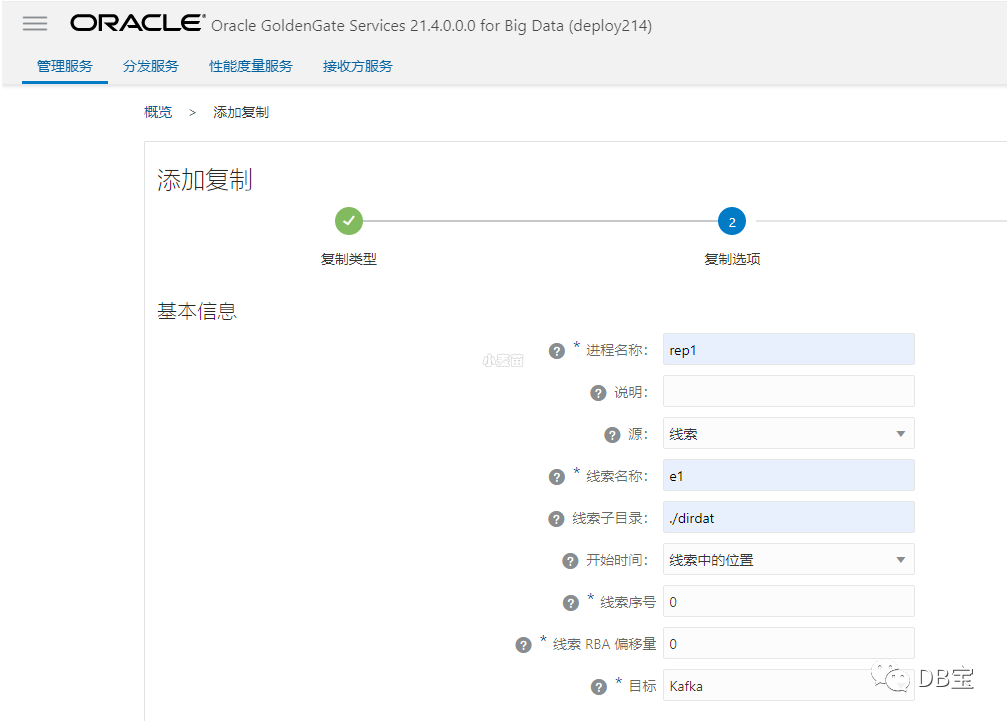The width and height of the screenshot is (1007, 721).
Task: Focus the empty 说明 field
Action: (x=789, y=391)
